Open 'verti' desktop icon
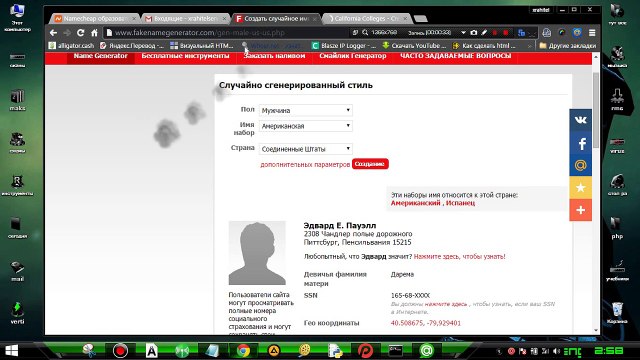Image resolution: width=640 pixels, height=360 pixels. [17, 313]
